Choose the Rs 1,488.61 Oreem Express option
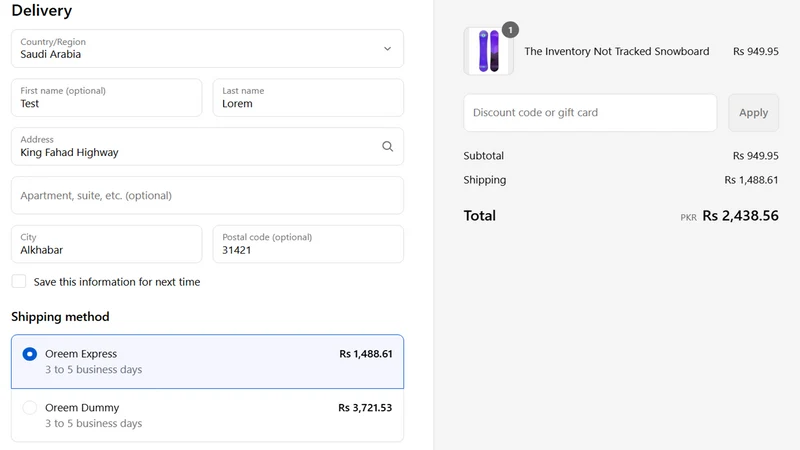The width and height of the screenshot is (800, 450). click(207, 362)
